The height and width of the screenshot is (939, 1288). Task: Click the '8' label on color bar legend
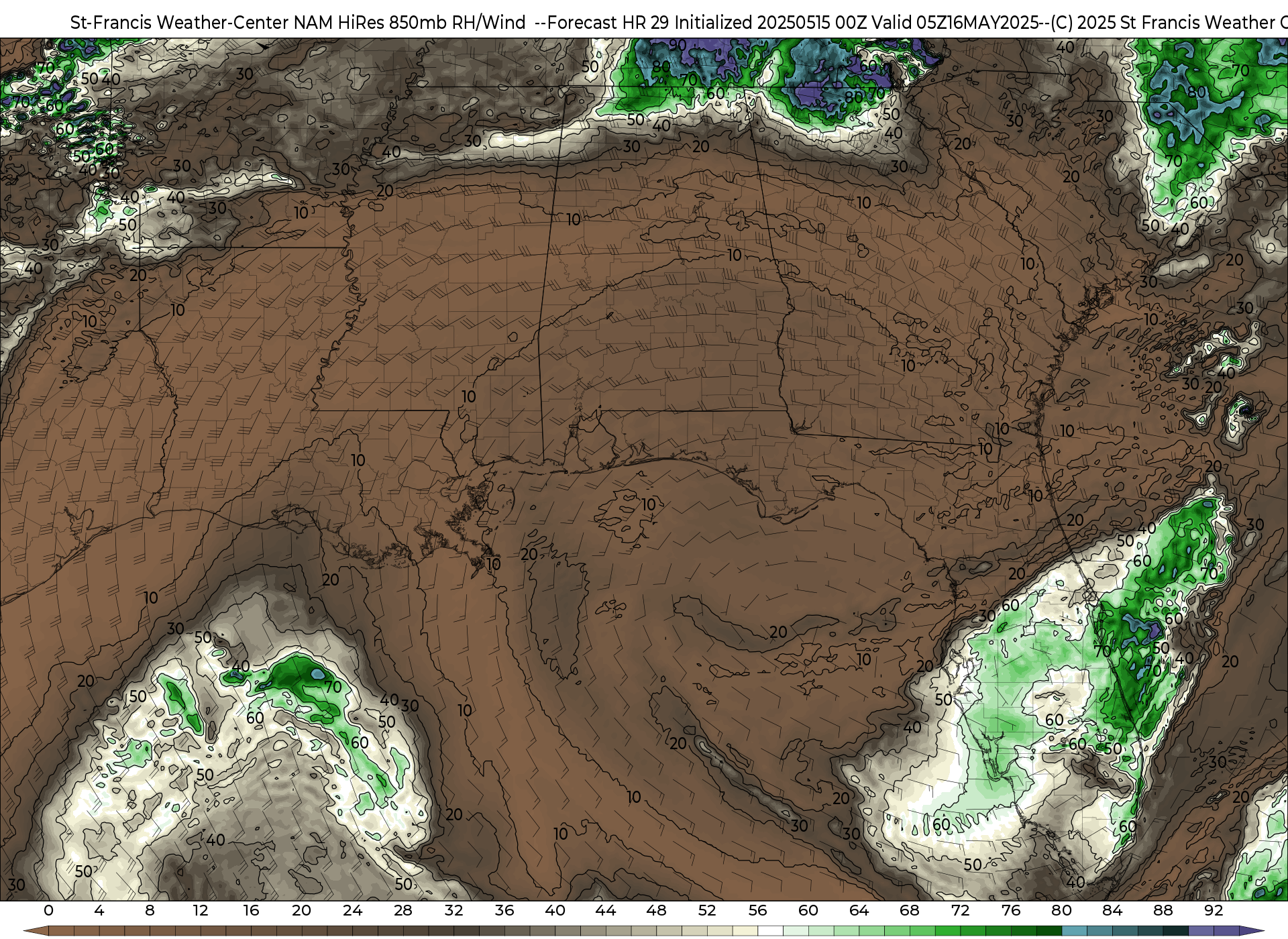pos(150,911)
